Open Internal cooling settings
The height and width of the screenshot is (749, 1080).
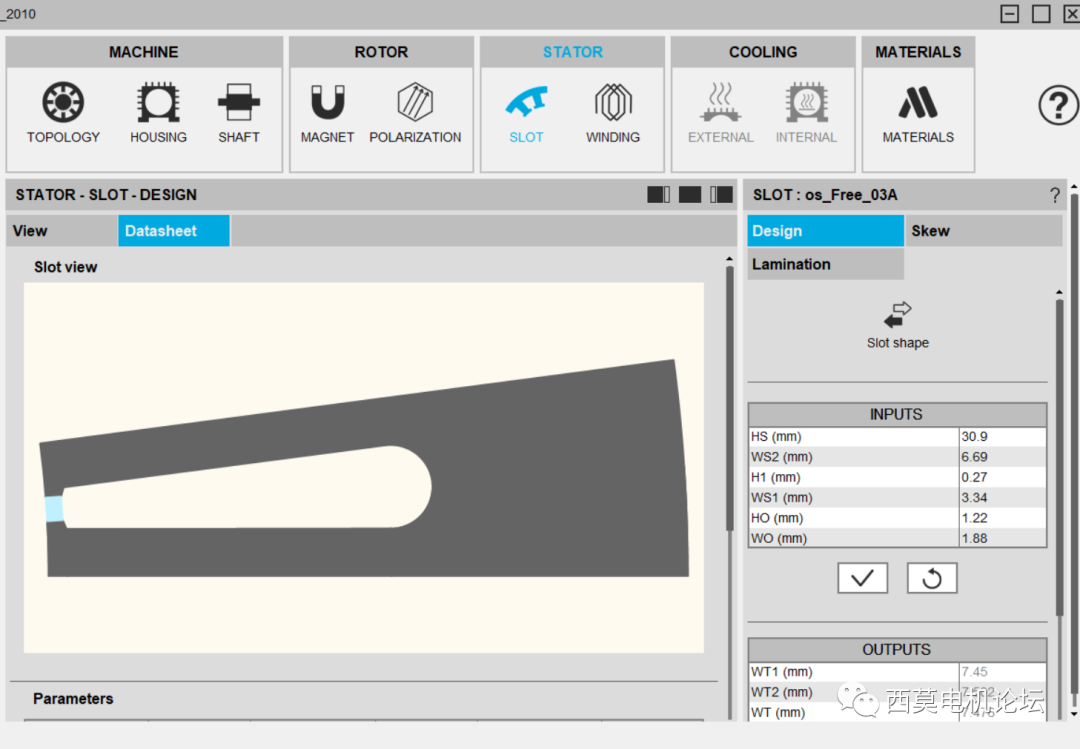[807, 113]
